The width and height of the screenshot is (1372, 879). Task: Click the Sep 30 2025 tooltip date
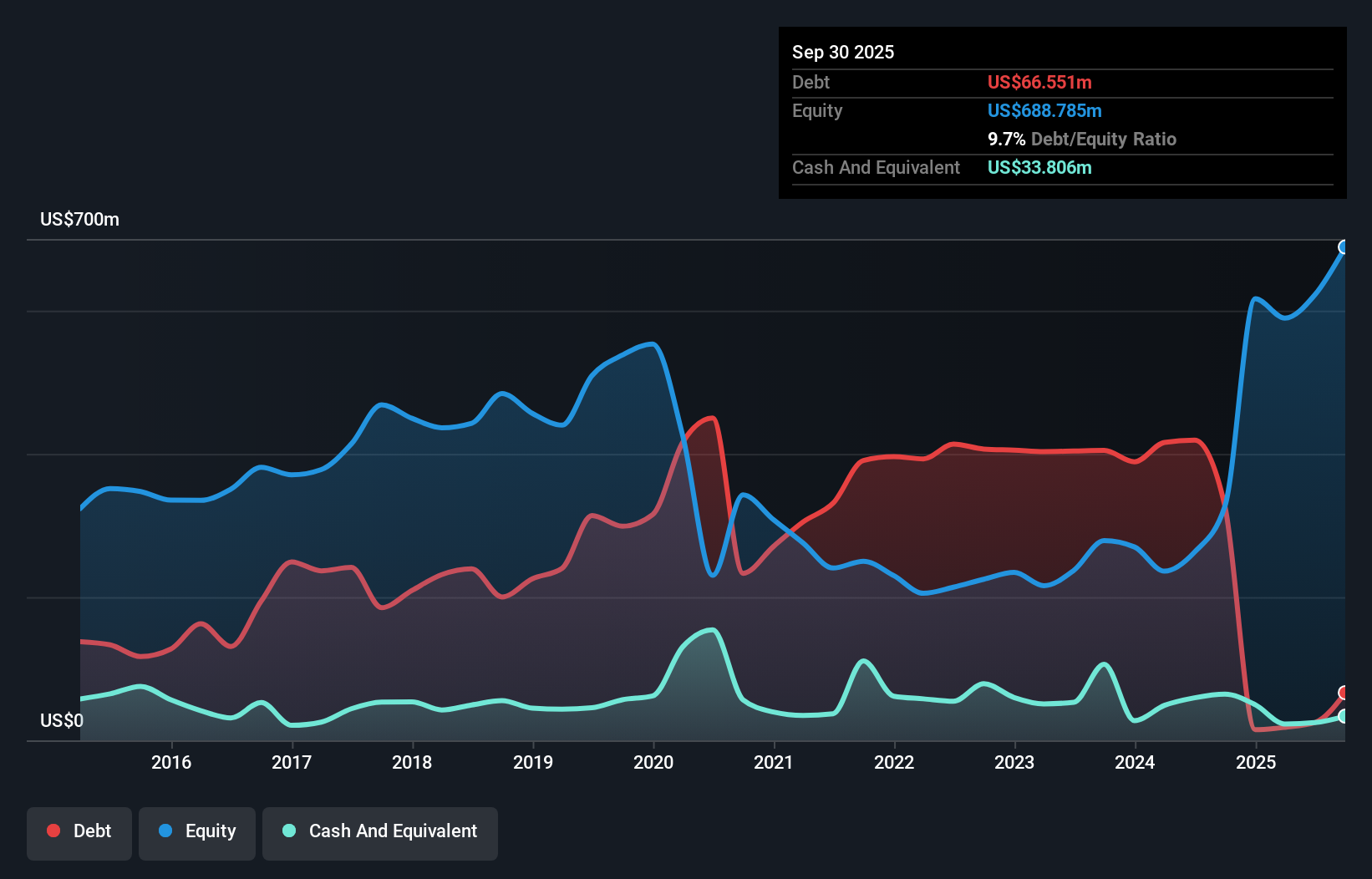tap(843, 52)
